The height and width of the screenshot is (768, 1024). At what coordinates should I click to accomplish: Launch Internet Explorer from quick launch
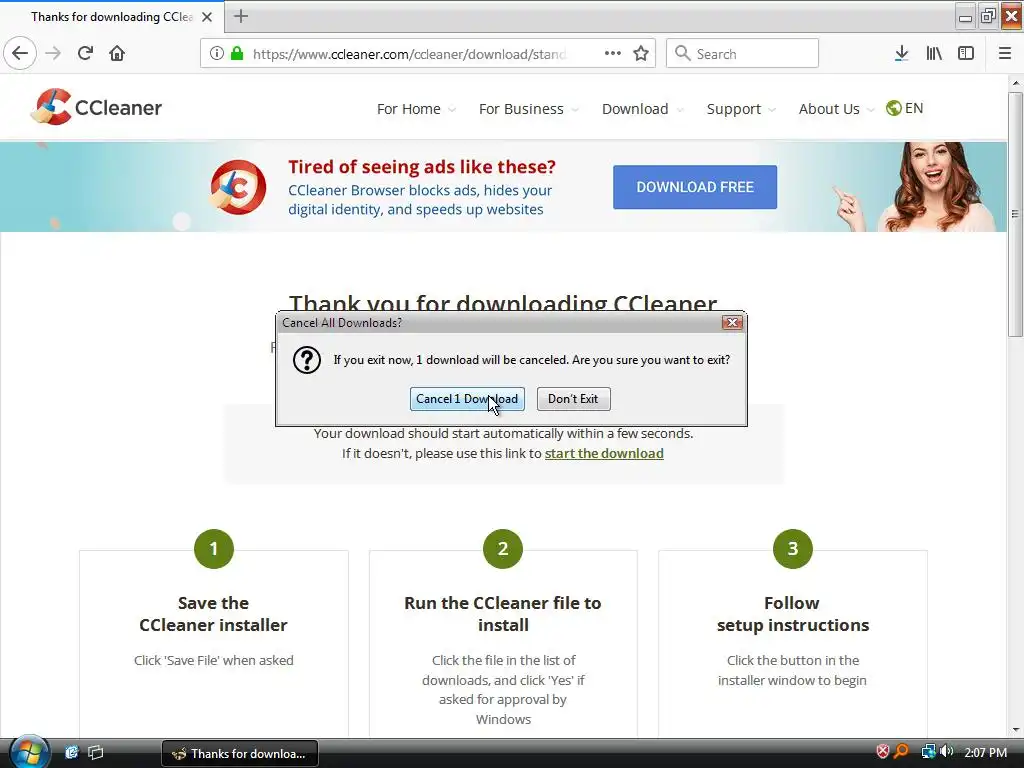(x=72, y=752)
